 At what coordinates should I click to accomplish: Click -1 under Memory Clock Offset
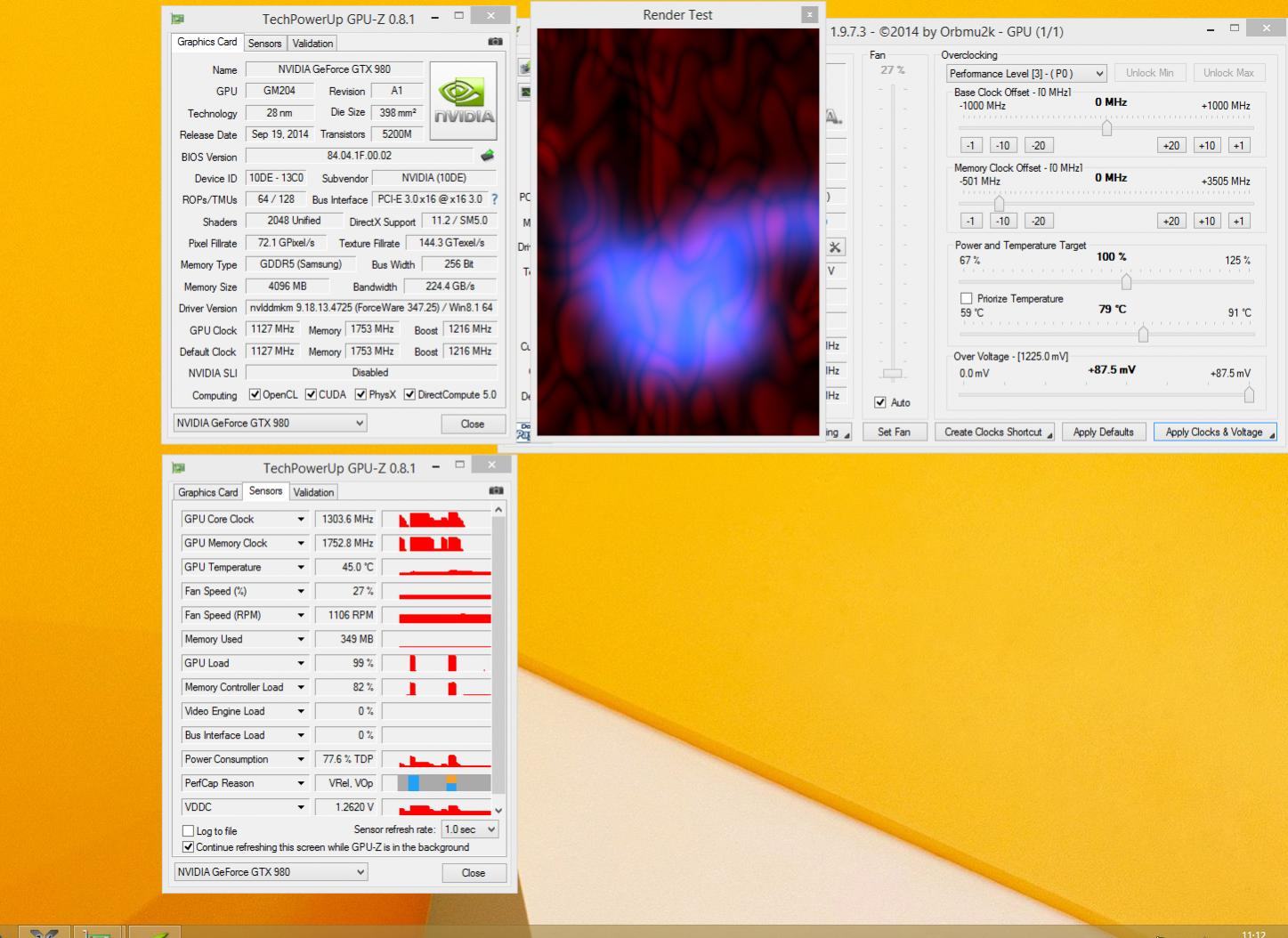(x=970, y=221)
